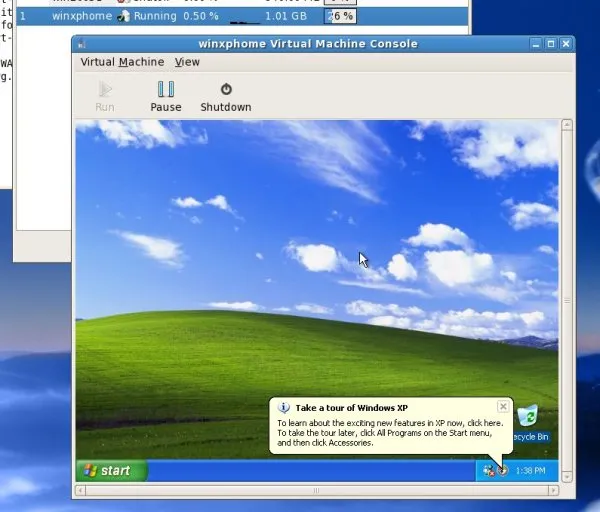Close the winxphome Virtual Machine Console window
The width and height of the screenshot is (600, 512).
pyautogui.click(x=566, y=44)
